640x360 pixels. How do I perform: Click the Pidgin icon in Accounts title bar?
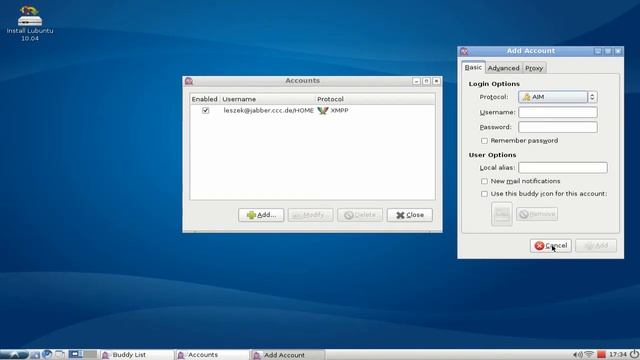click(x=189, y=81)
